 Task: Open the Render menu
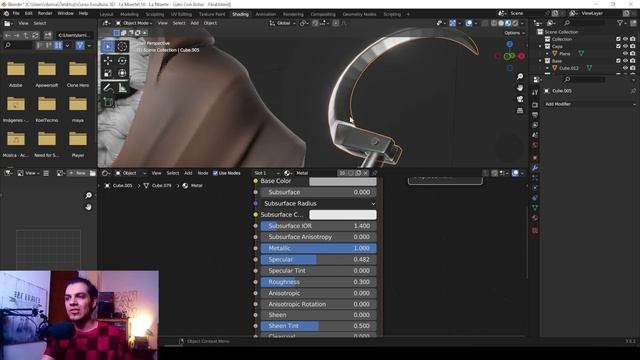[45, 13]
